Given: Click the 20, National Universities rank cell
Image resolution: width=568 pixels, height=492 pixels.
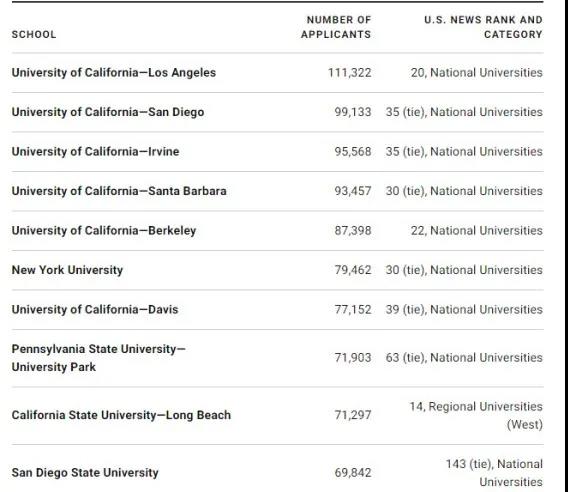Looking at the screenshot, I should [x=477, y=72].
